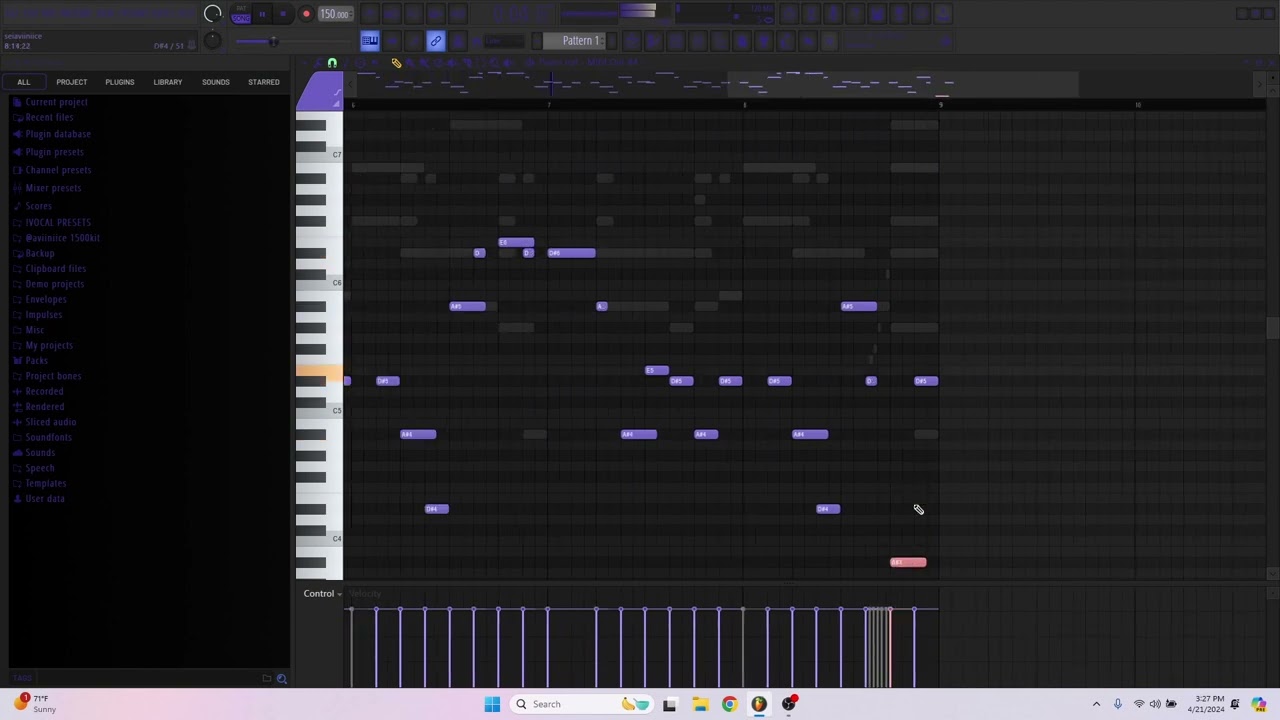Open the Soundfonts folder
Image resolution: width=1280 pixels, height=720 pixels.
click(x=48, y=437)
